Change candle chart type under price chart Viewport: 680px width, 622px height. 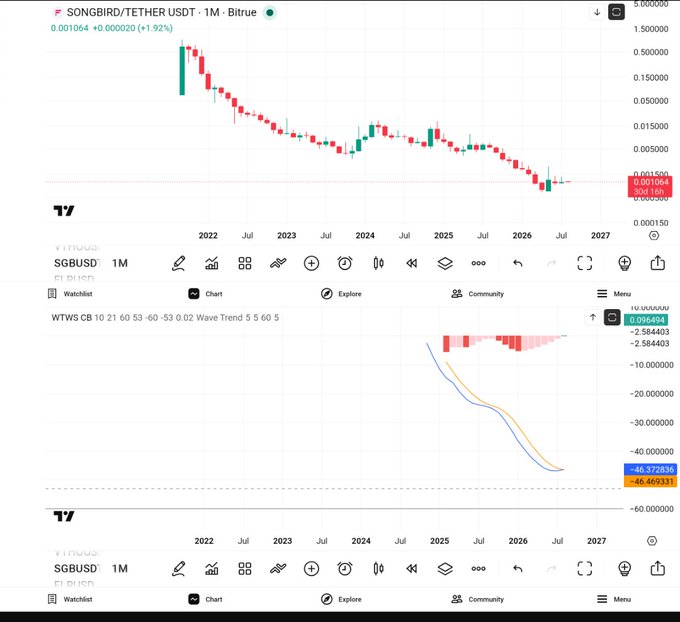[x=378, y=263]
